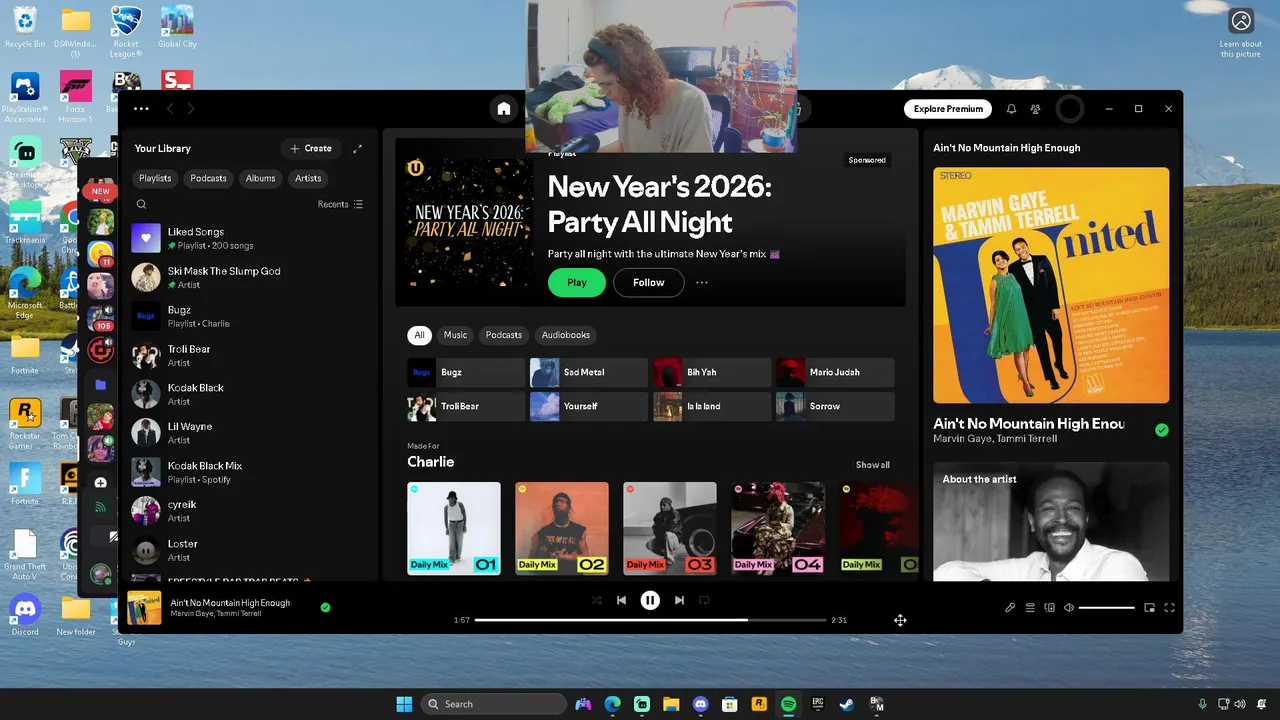Open the United album cover artwork
The height and width of the screenshot is (720, 1280).
pyautogui.click(x=1051, y=285)
